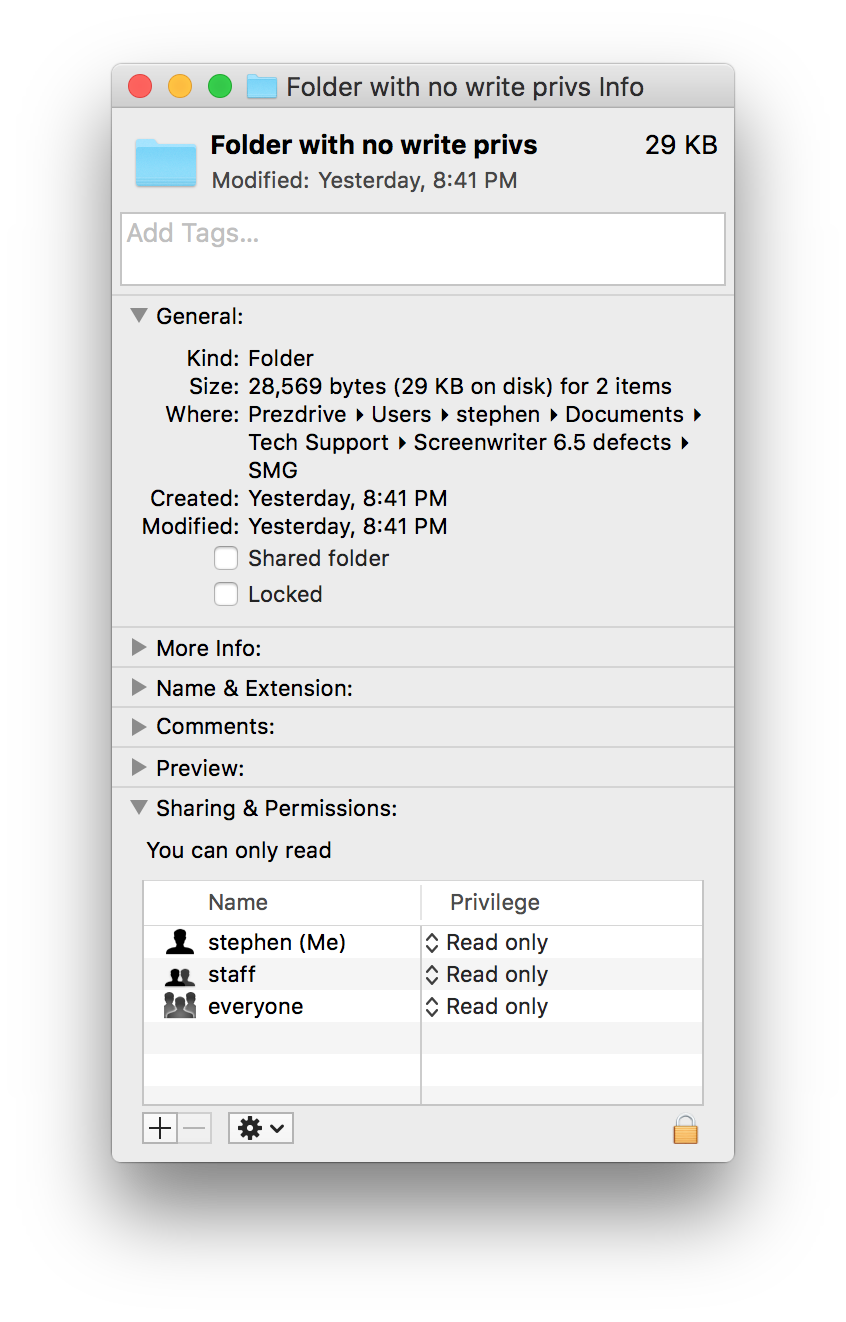846x1322 pixels.
Task: Click the Kind value 'Folder'
Action: (281, 358)
